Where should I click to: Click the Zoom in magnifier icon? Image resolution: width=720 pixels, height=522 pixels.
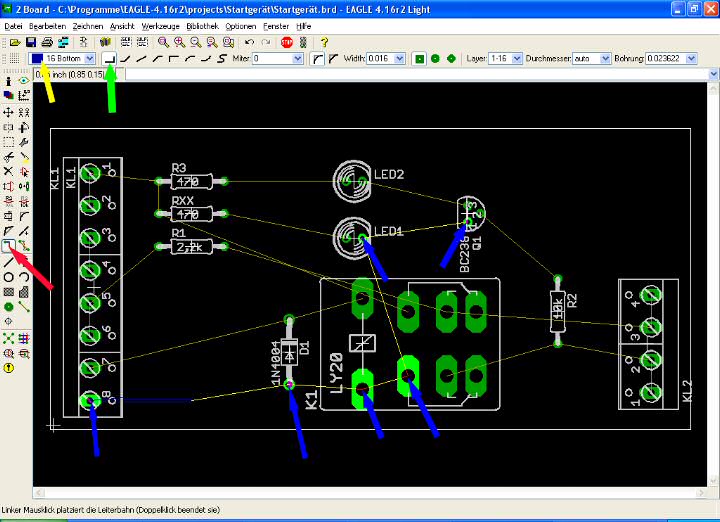click(179, 43)
